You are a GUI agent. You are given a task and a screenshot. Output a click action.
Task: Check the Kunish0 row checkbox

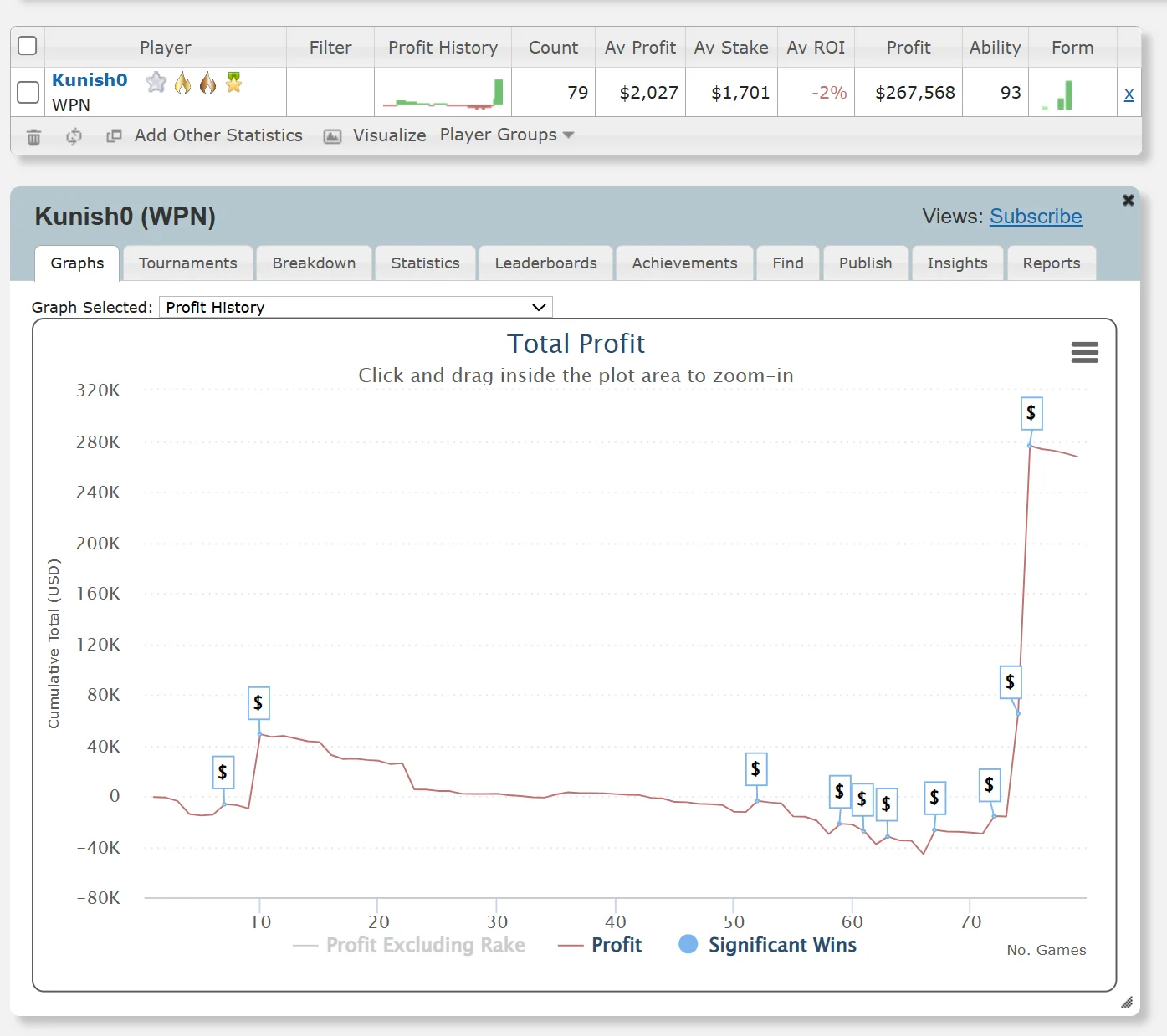tap(28, 92)
